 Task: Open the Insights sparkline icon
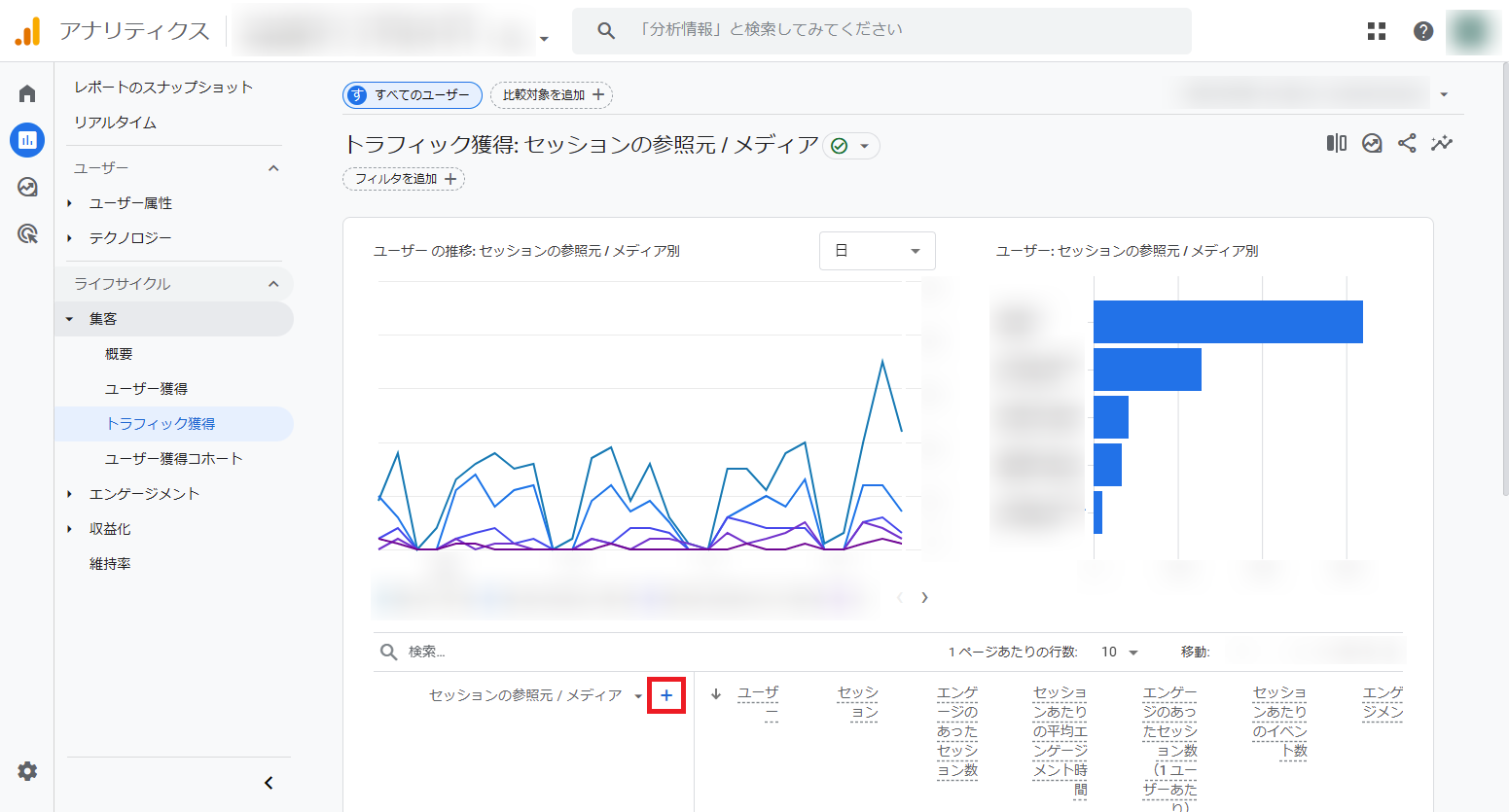(x=1442, y=144)
